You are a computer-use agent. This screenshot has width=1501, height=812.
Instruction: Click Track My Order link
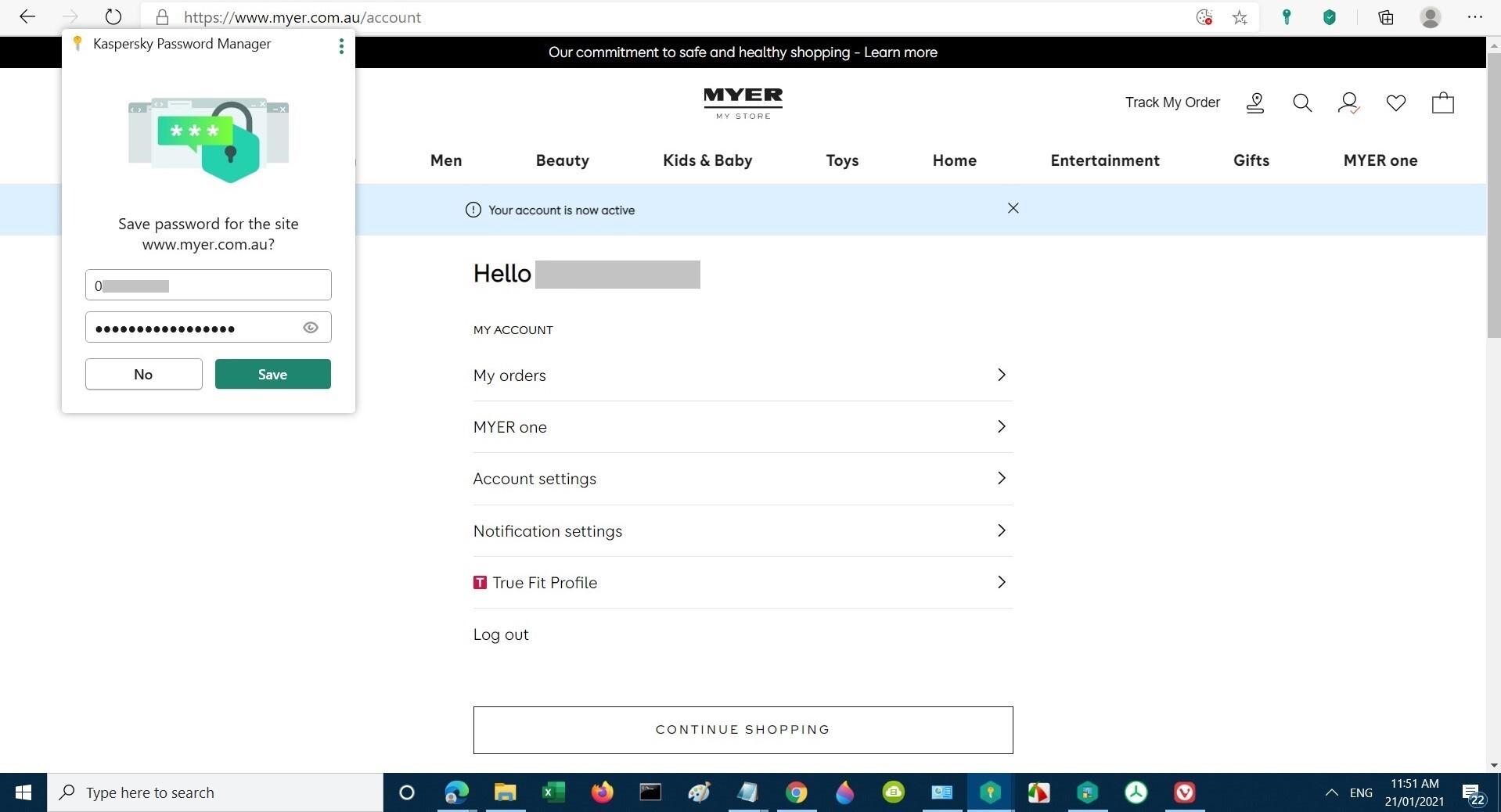(1172, 102)
